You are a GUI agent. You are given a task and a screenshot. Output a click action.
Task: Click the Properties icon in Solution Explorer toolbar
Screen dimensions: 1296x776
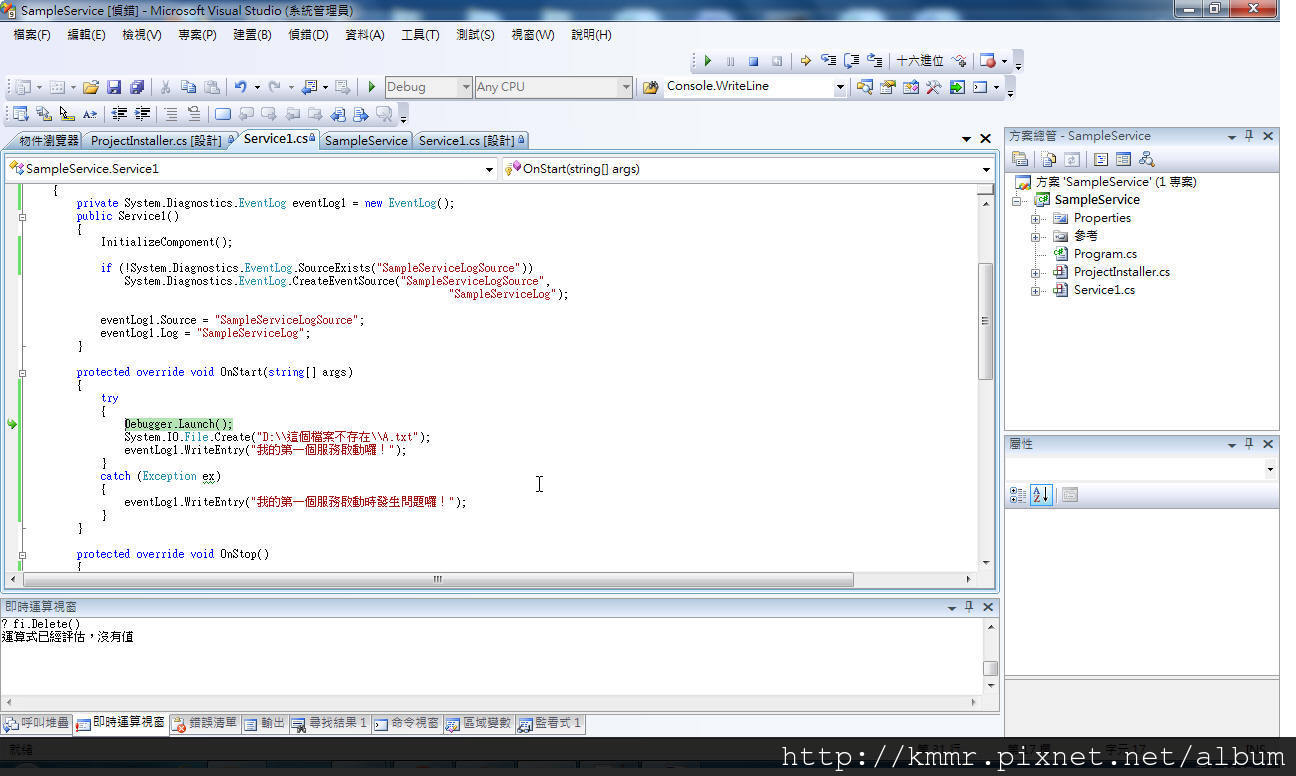(1020, 159)
